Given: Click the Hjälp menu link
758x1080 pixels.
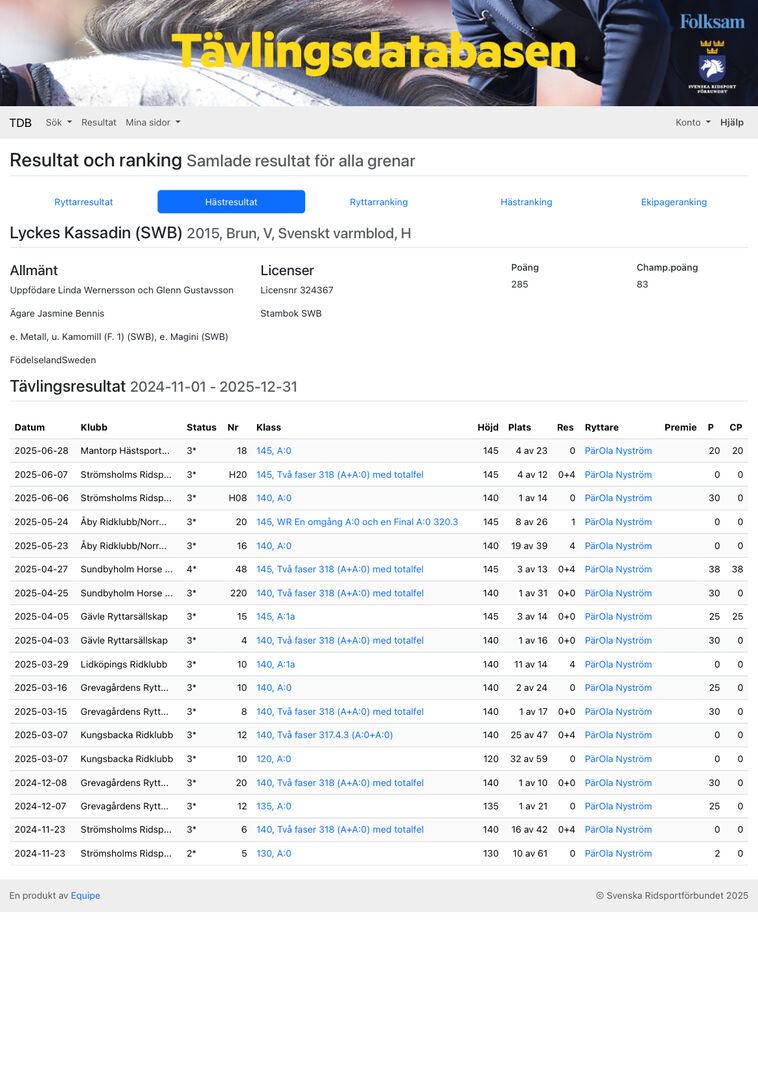Looking at the screenshot, I should tap(732, 123).
